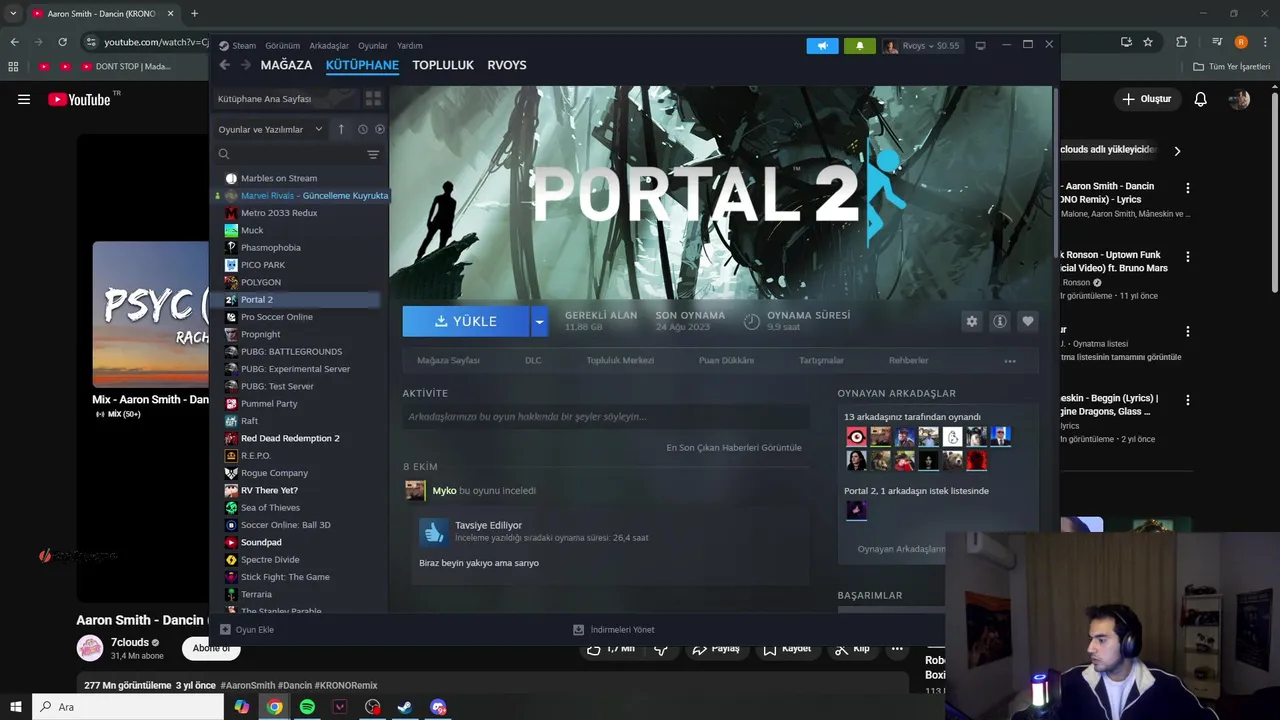
Task: Select Phasmophobia in library list
Action: point(270,247)
